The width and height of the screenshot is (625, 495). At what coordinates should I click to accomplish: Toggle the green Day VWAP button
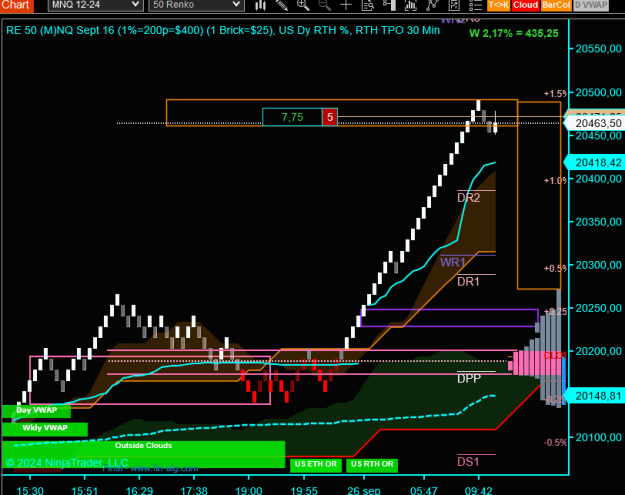(x=36, y=411)
